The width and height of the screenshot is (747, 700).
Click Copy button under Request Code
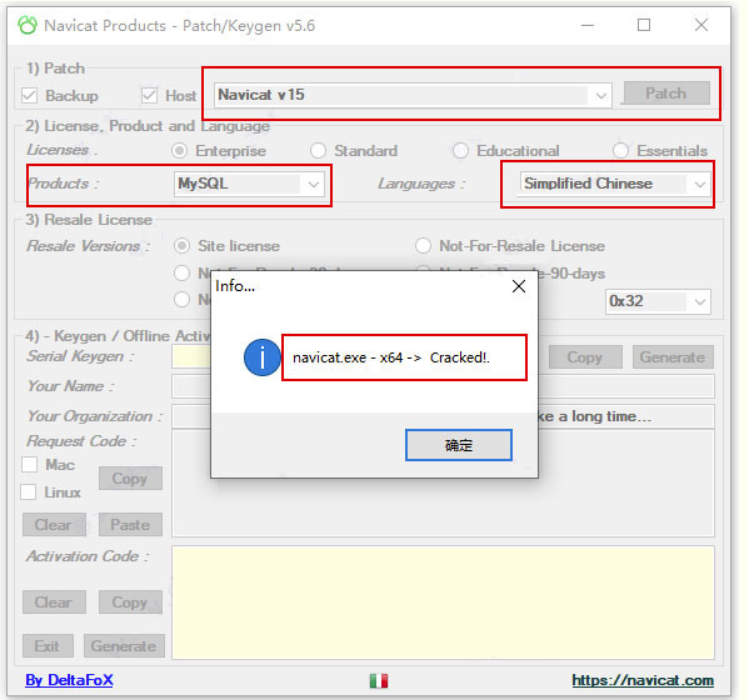[130, 478]
